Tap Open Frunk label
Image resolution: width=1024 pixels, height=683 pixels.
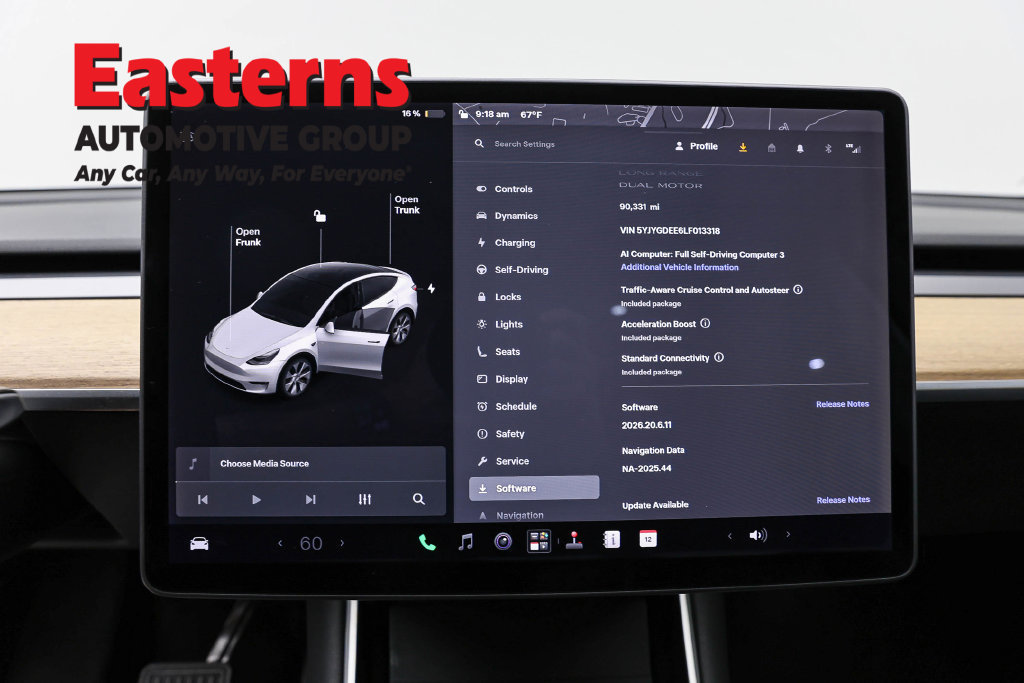(248, 236)
